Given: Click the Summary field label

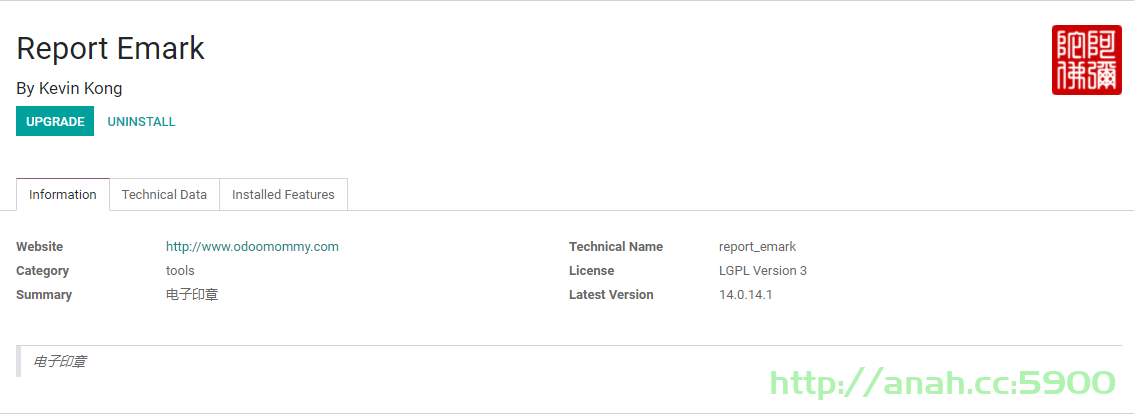Looking at the screenshot, I should click(x=44, y=295).
